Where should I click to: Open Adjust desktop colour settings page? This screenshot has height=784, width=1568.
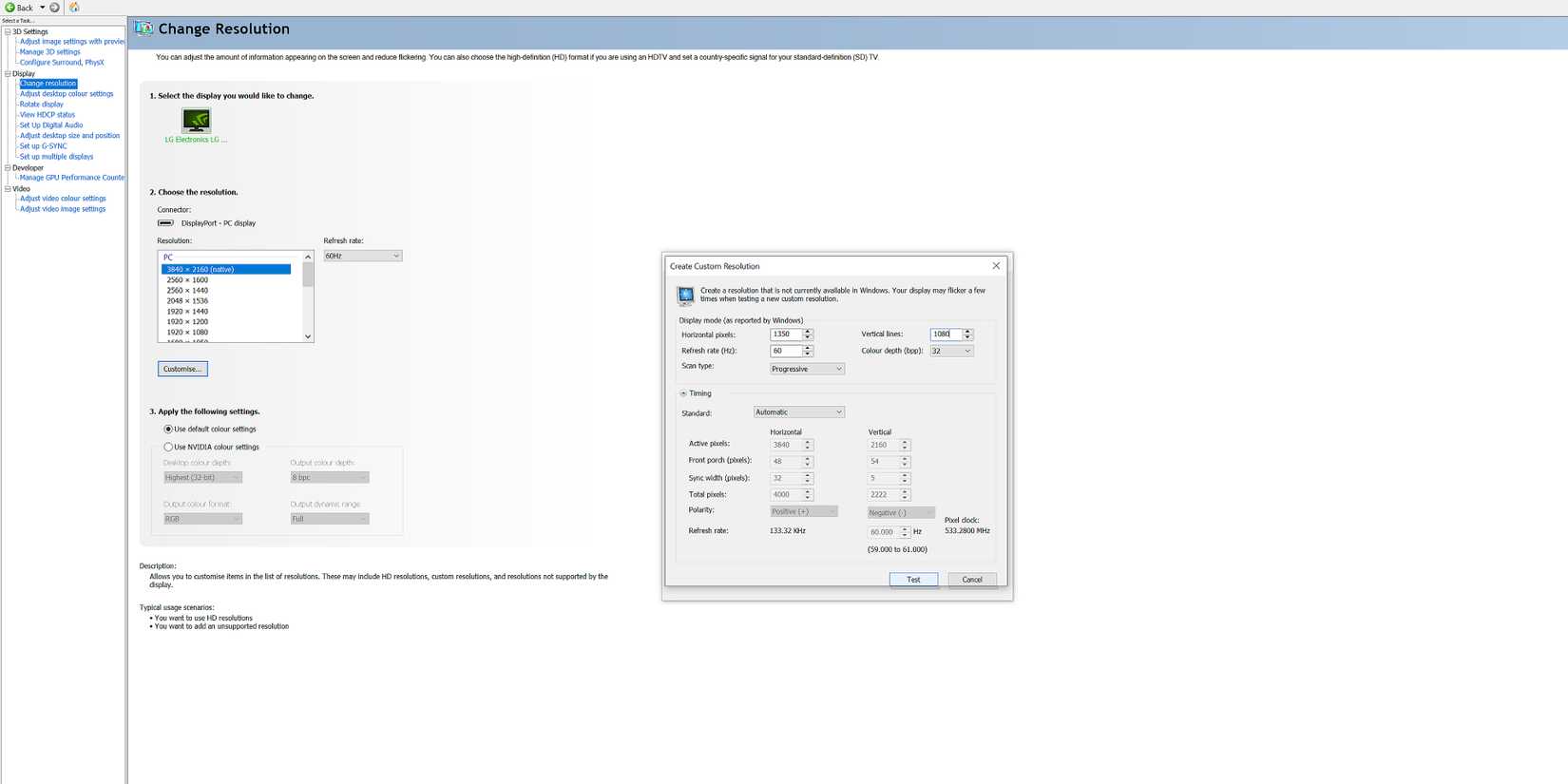pyautogui.click(x=67, y=94)
